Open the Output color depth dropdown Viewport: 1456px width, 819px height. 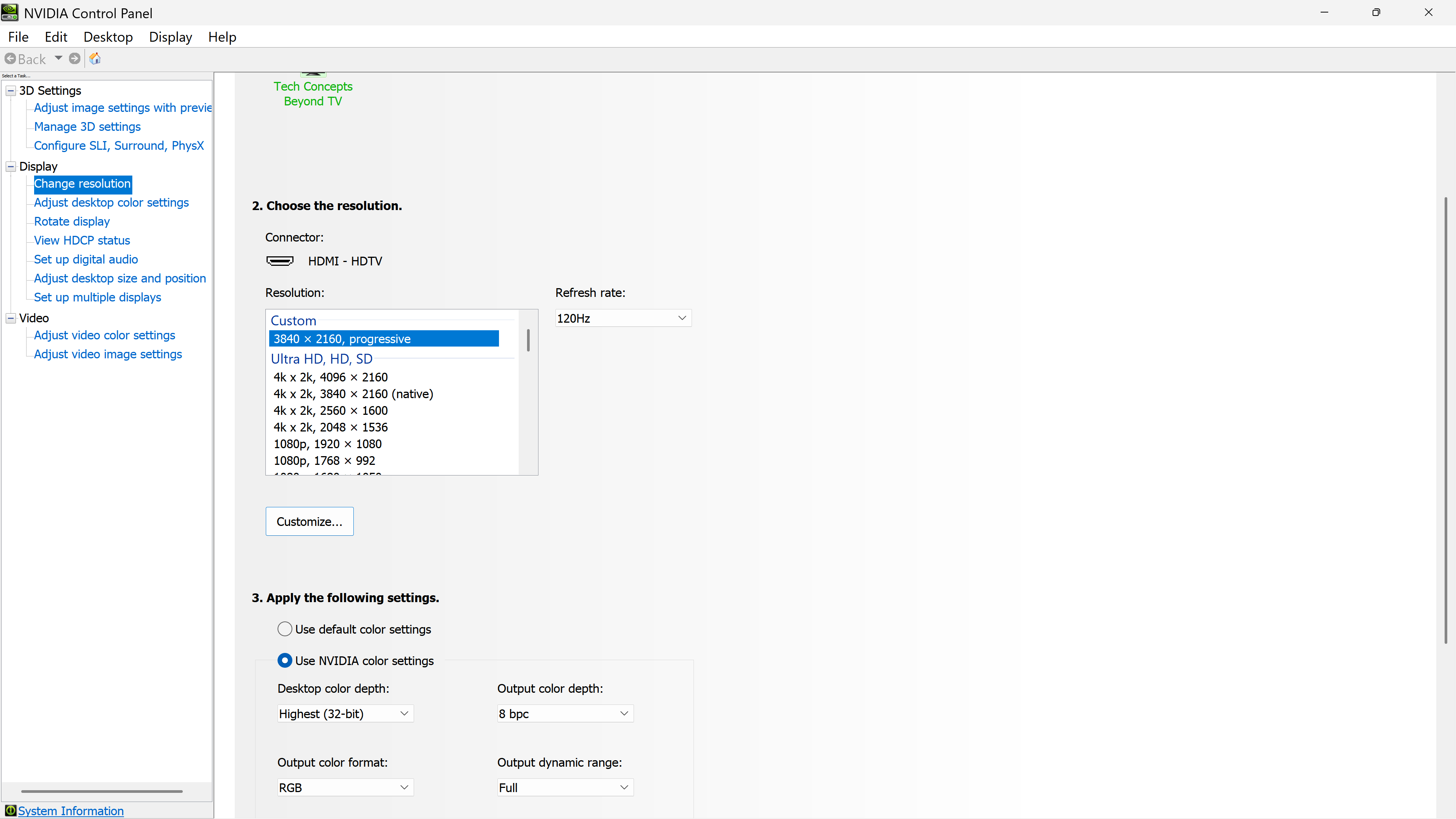pyautogui.click(x=565, y=713)
